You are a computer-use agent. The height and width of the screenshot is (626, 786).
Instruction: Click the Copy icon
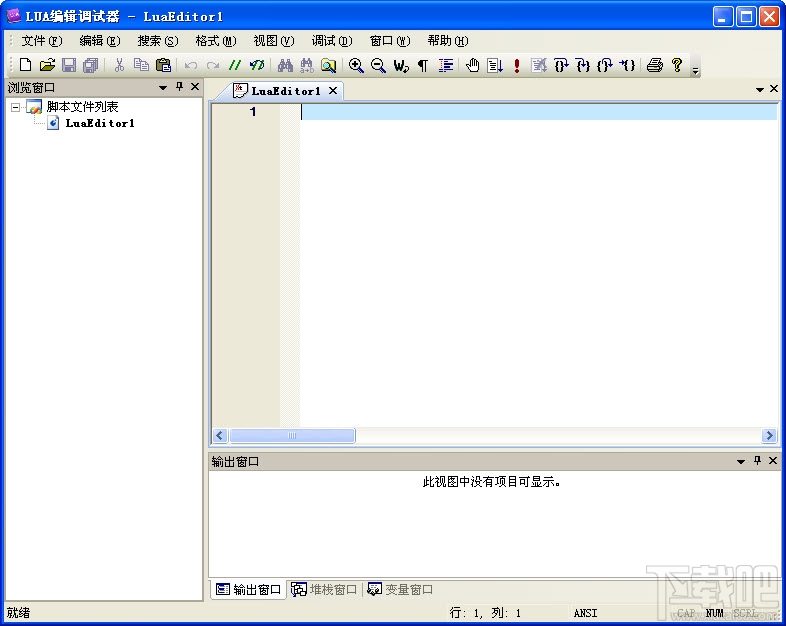[141, 65]
